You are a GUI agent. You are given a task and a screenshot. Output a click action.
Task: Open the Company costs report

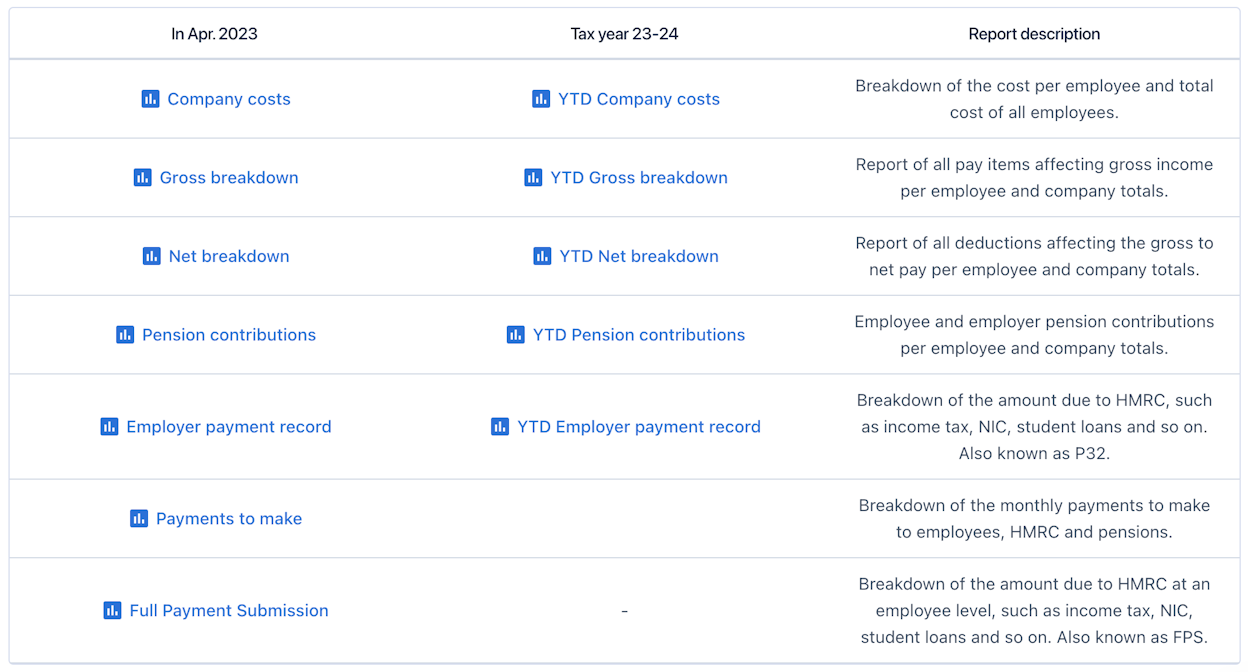[229, 99]
